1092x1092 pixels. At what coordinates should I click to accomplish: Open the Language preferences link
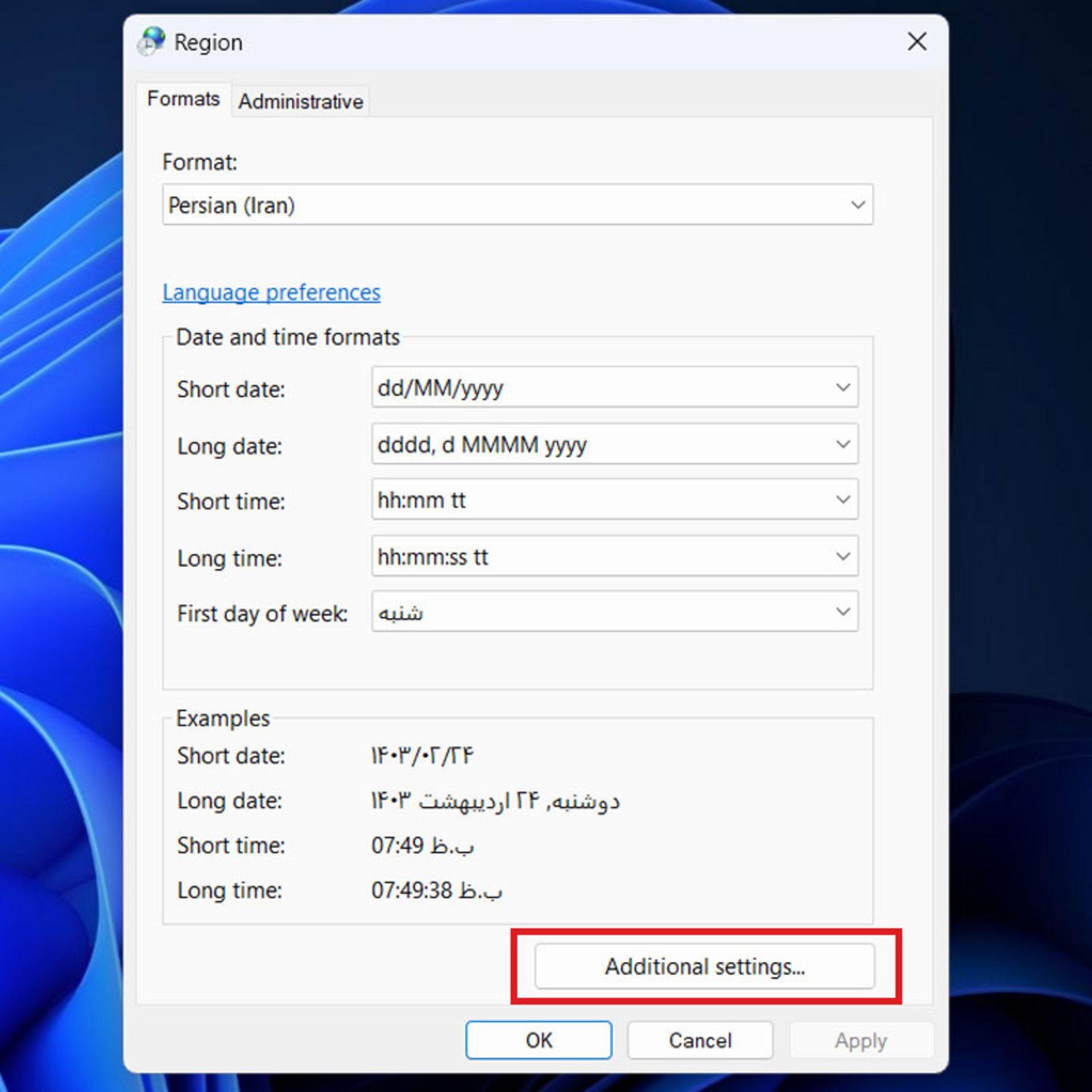(271, 292)
